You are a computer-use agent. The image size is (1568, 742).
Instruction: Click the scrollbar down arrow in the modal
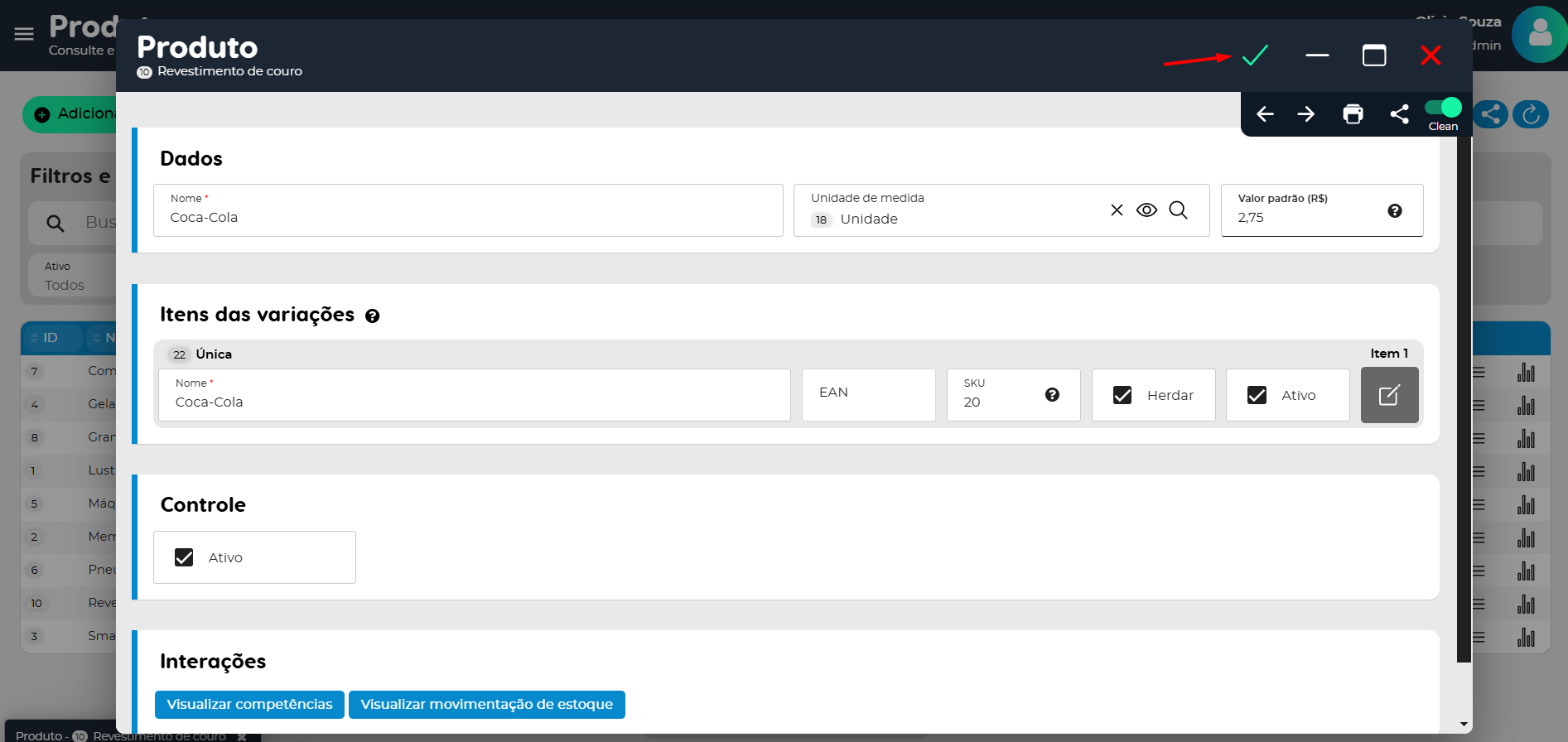[1464, 725]
